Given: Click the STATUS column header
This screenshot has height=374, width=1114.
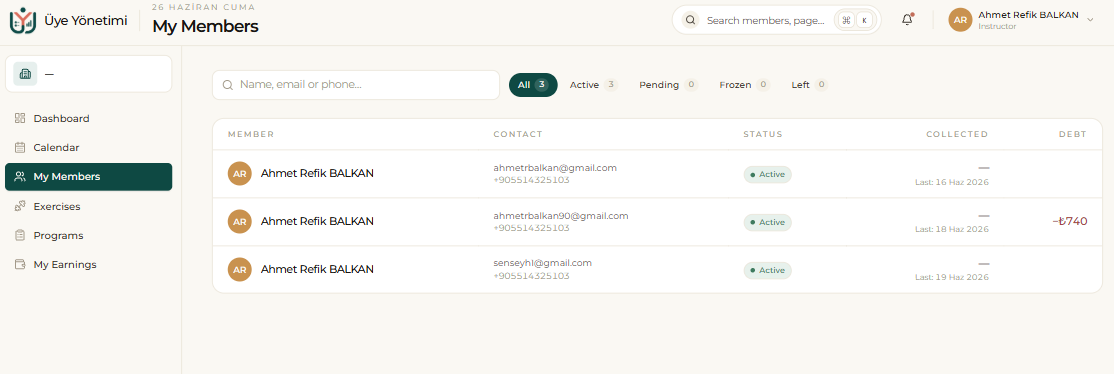Looking at the screenshot, I should pyautogui.click(x=762, y=134).
